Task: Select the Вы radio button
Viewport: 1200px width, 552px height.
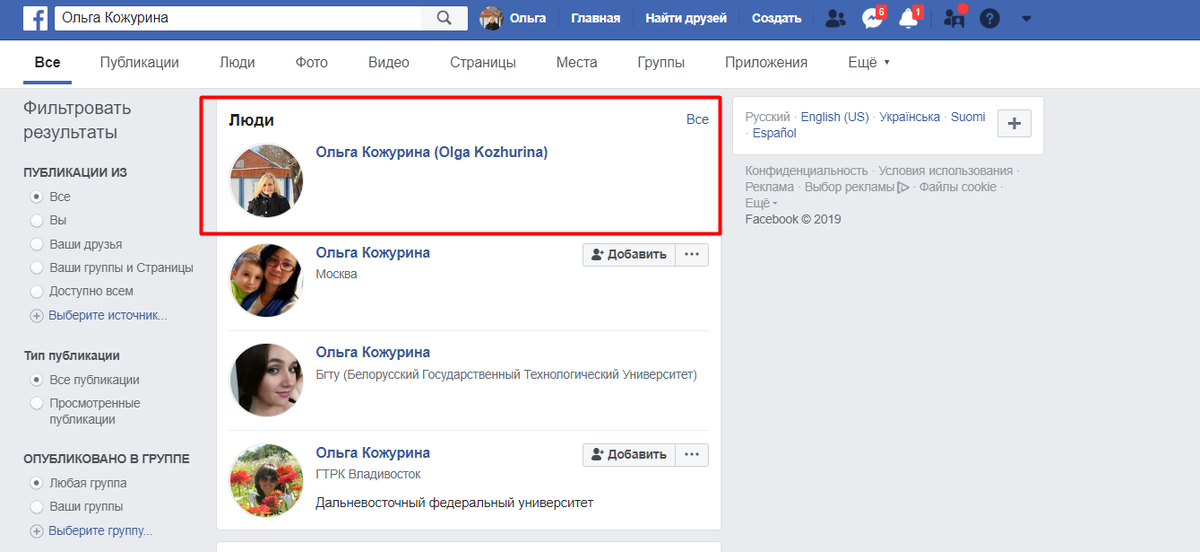Action: (x=37, y=220)
